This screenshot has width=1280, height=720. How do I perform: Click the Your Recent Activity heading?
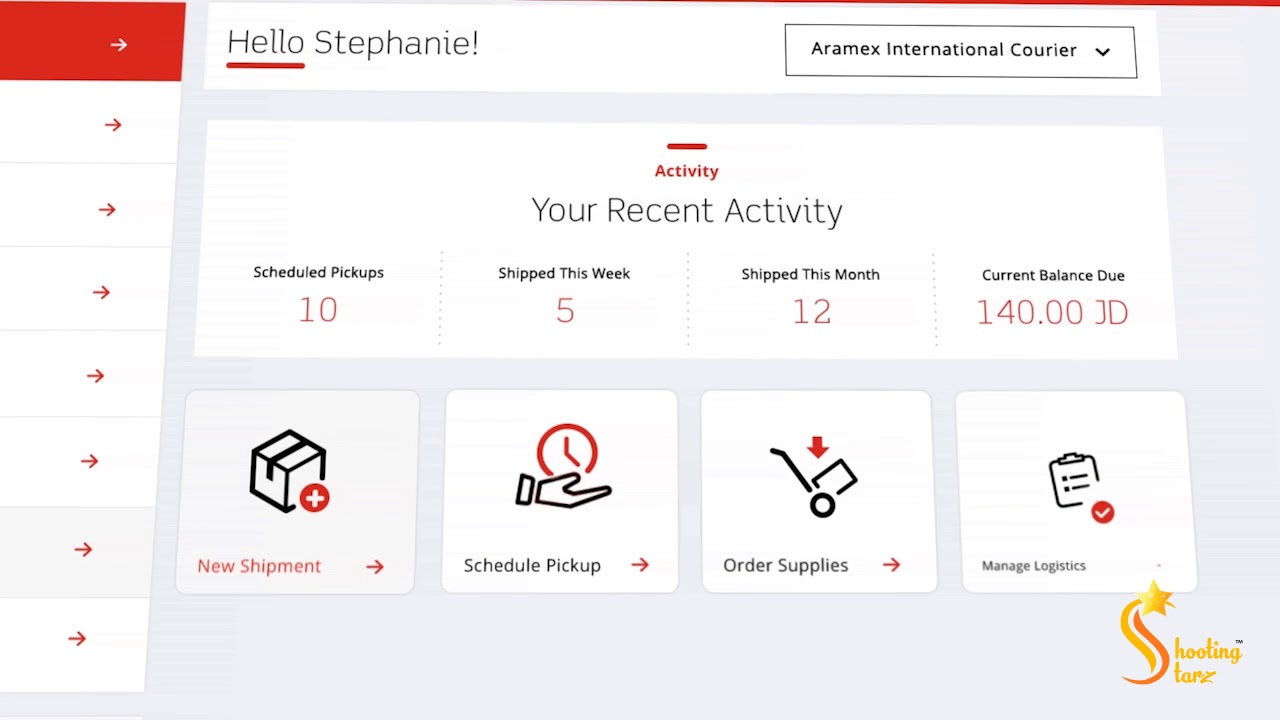tap(687, 211)
